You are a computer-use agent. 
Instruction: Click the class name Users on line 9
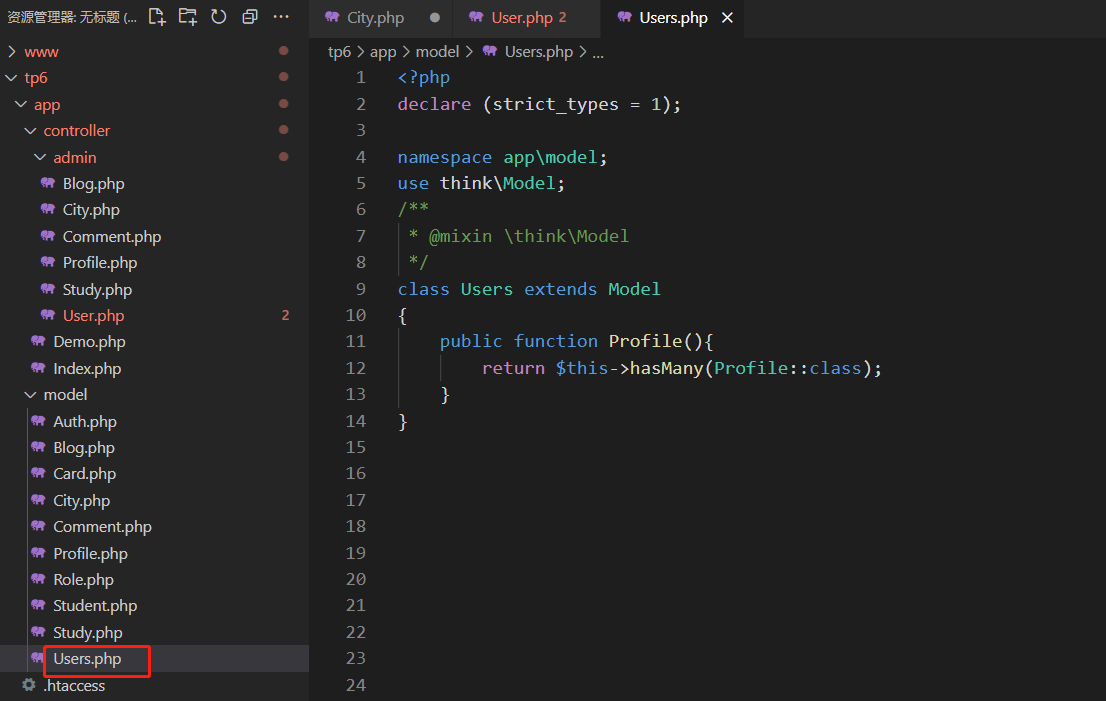(487, 289)
